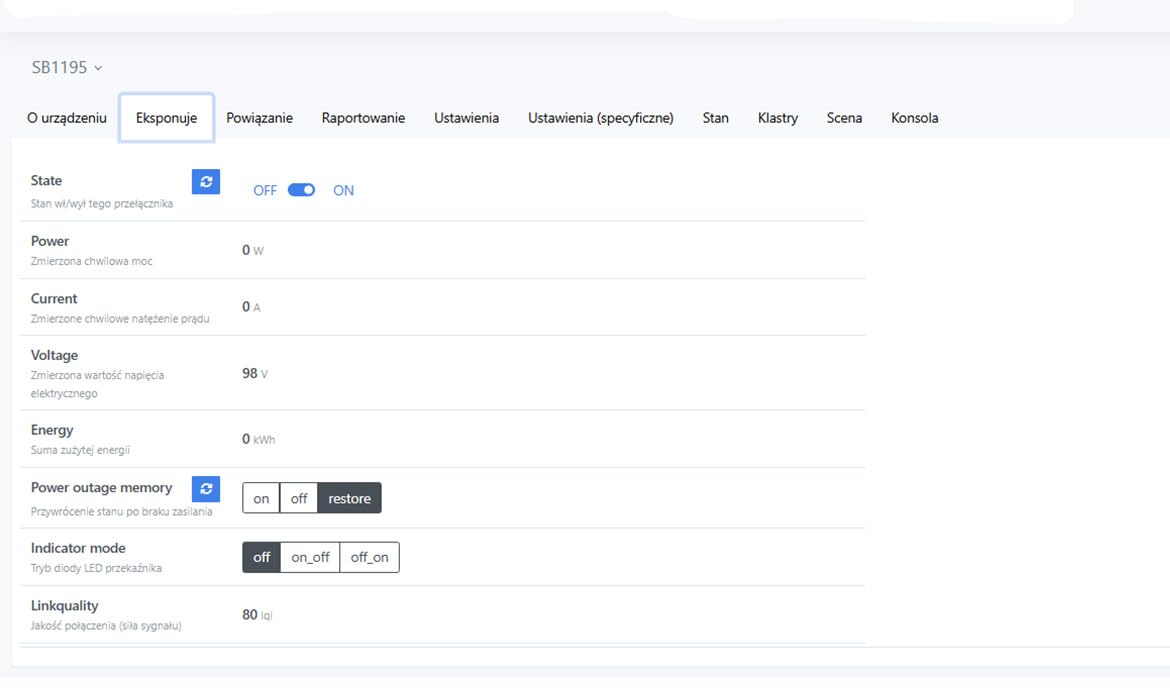The width and height of the screenshot is (1170, 700).
Task: Click the Energy reading 0 kWh
Action: click(x=258, y=440)
